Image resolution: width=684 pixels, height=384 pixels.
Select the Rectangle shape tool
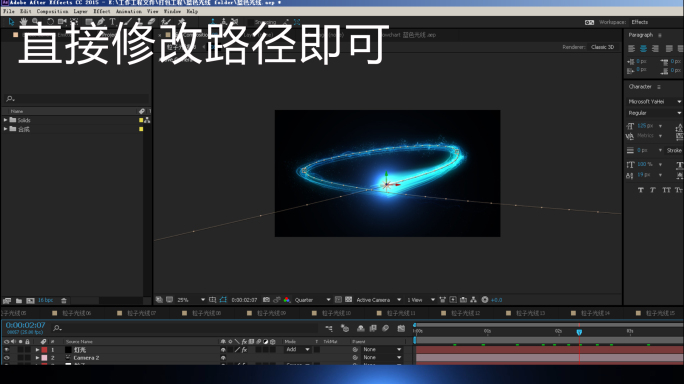pos(89,21)
